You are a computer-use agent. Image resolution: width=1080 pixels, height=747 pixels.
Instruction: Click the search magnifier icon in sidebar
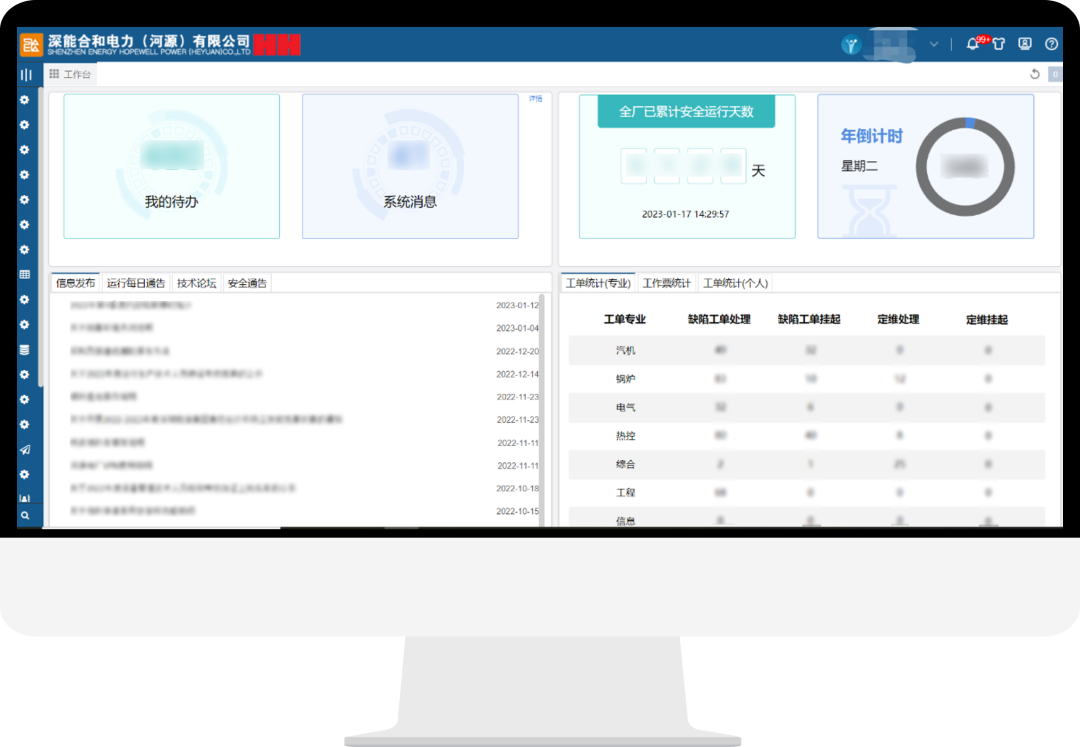pos(25,516)
